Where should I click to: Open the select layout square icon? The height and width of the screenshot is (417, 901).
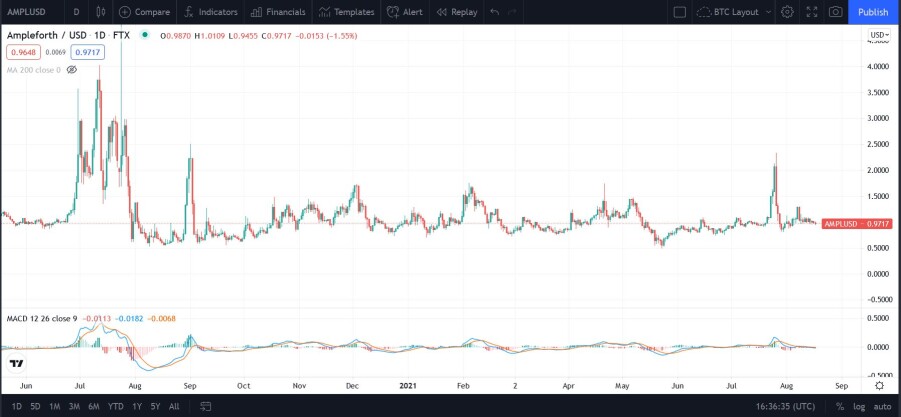click(679, 11)
